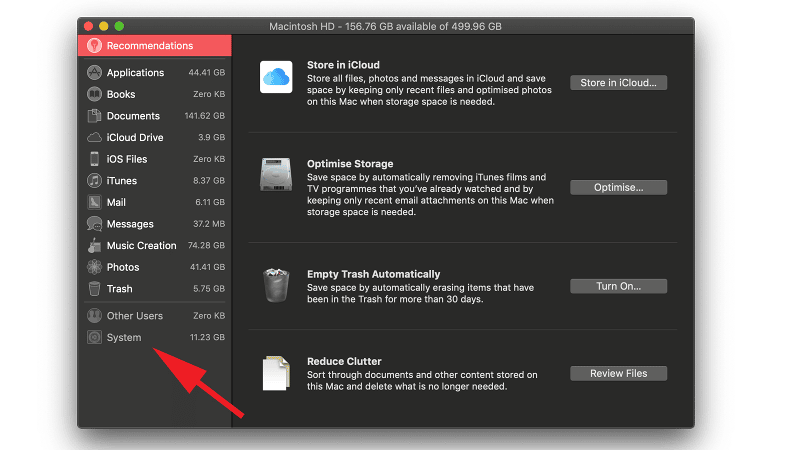Click the System gear icon

pyautogui.click(x=94, y=337)
